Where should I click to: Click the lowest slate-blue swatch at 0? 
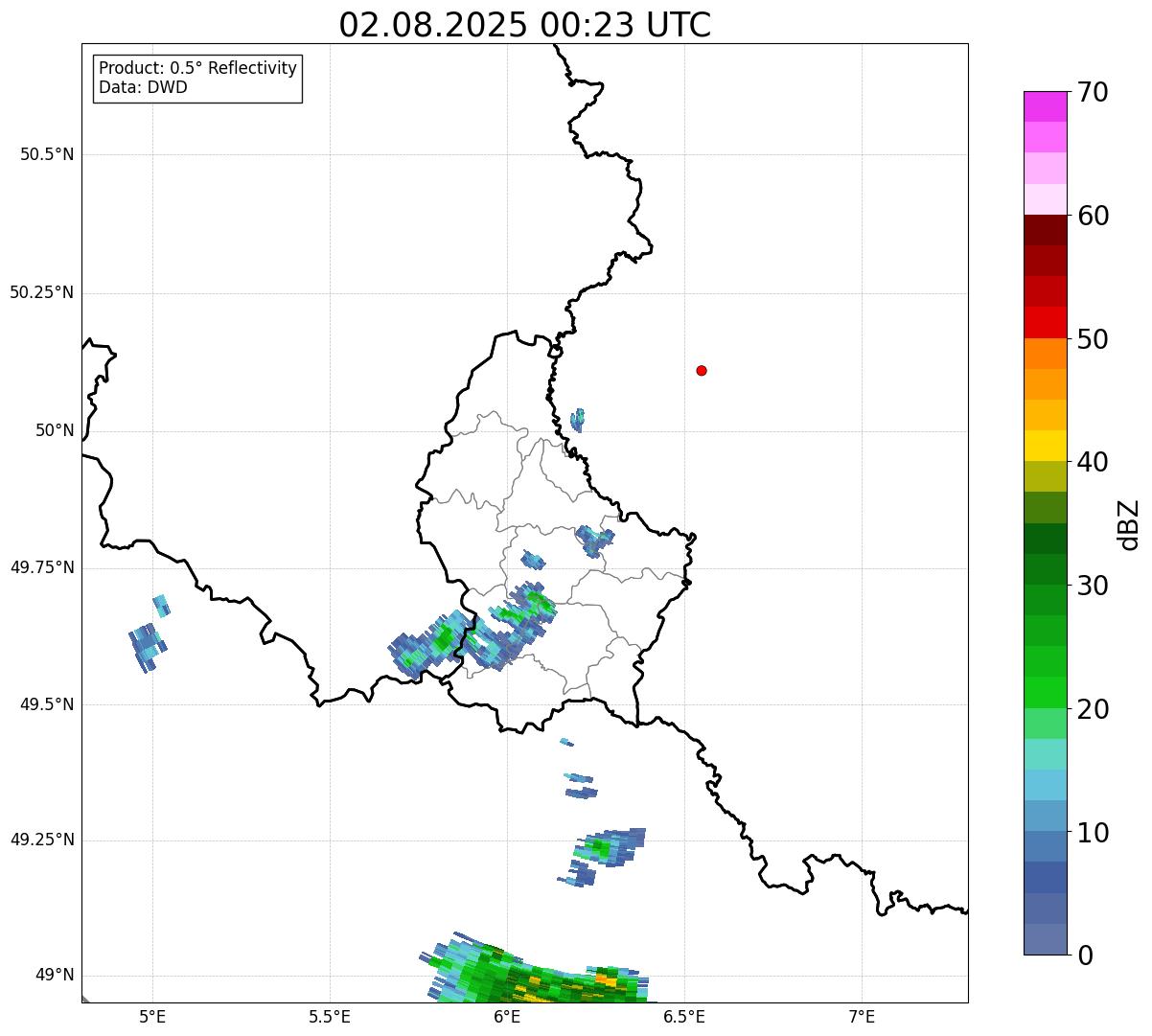[1045, 939]
